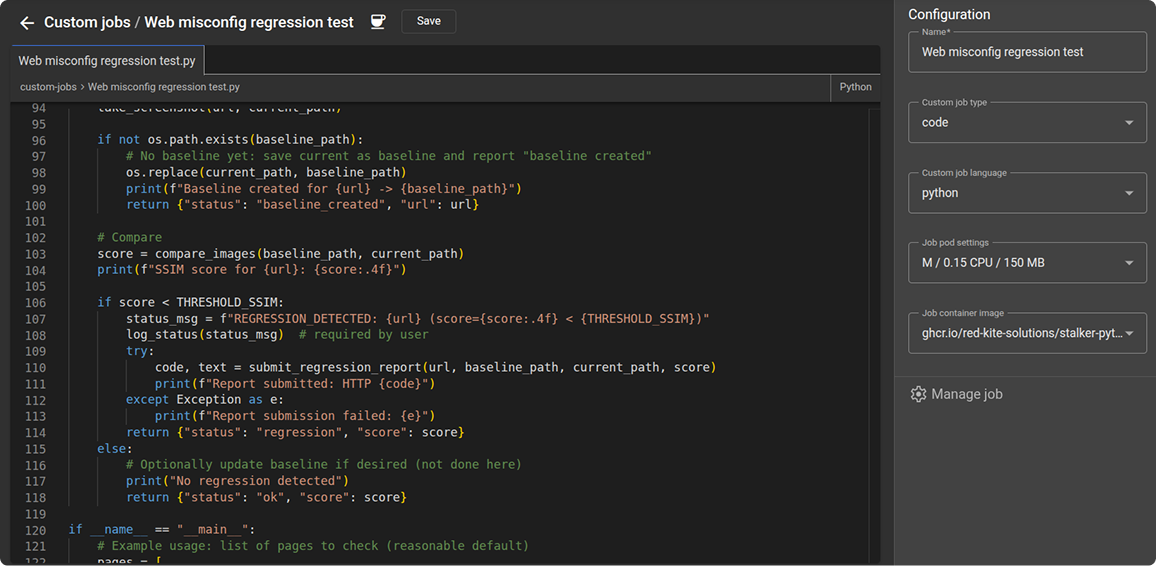Click the Job container image dropdown arrow

pos(1129,333)
